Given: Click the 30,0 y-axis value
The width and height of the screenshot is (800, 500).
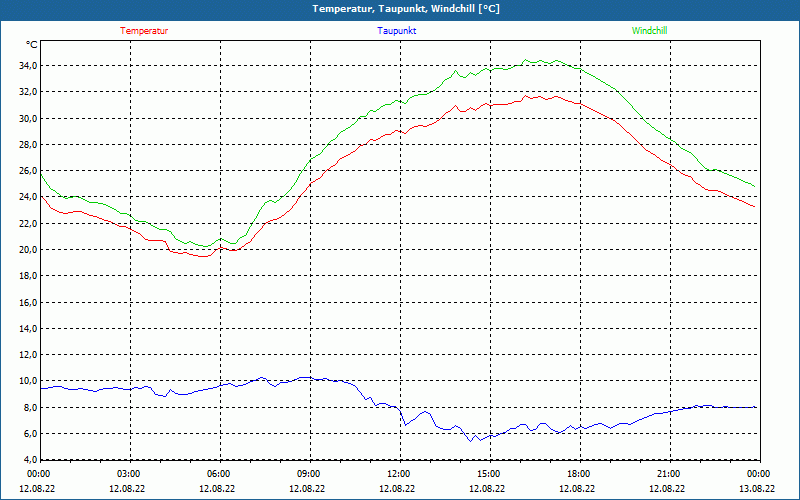Looking at the screenshot, I should click(x=28, y=118).
